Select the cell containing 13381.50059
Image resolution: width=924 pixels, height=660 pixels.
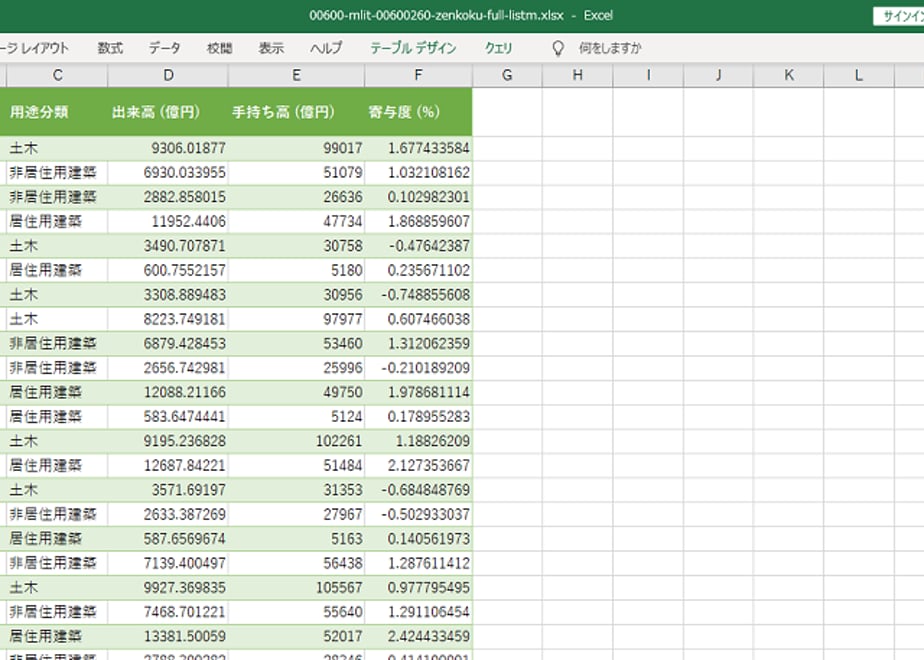(168, 636)
